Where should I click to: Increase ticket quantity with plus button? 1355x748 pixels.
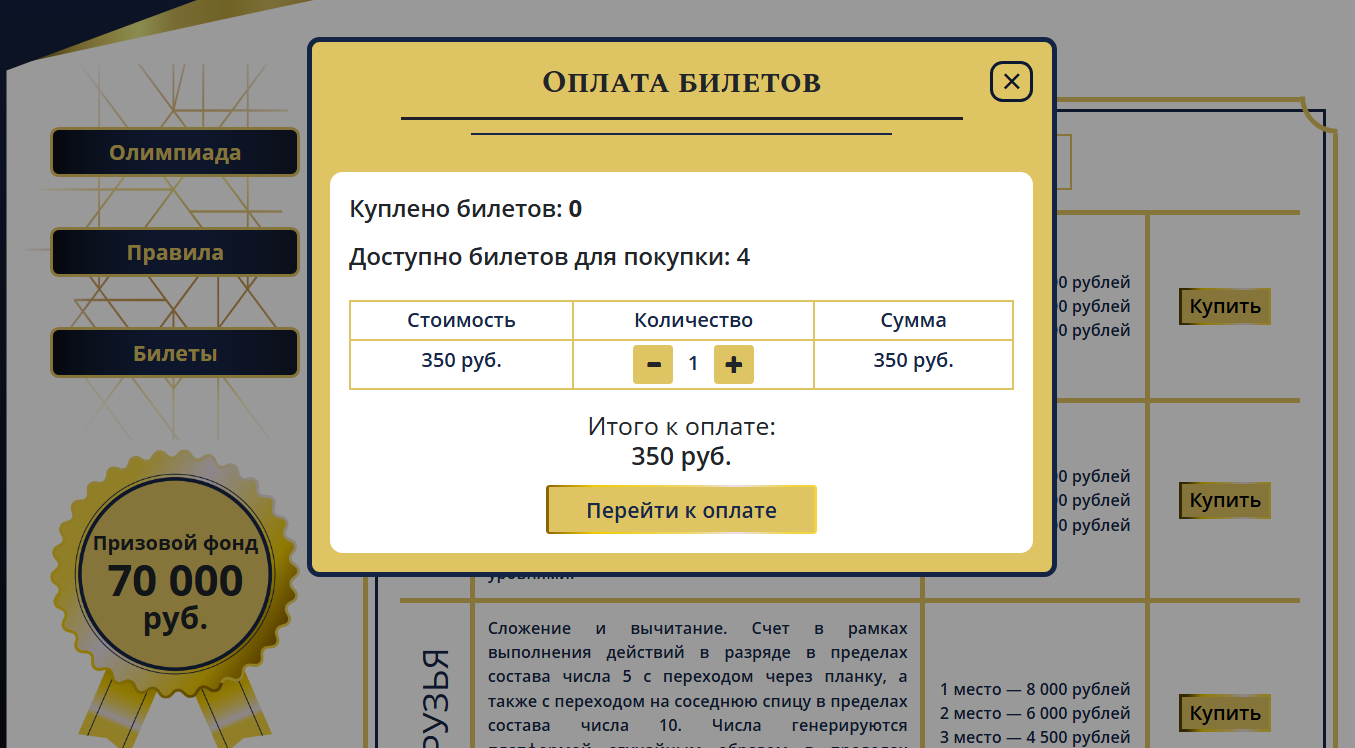pyautogui.click(x=733, y=364)
